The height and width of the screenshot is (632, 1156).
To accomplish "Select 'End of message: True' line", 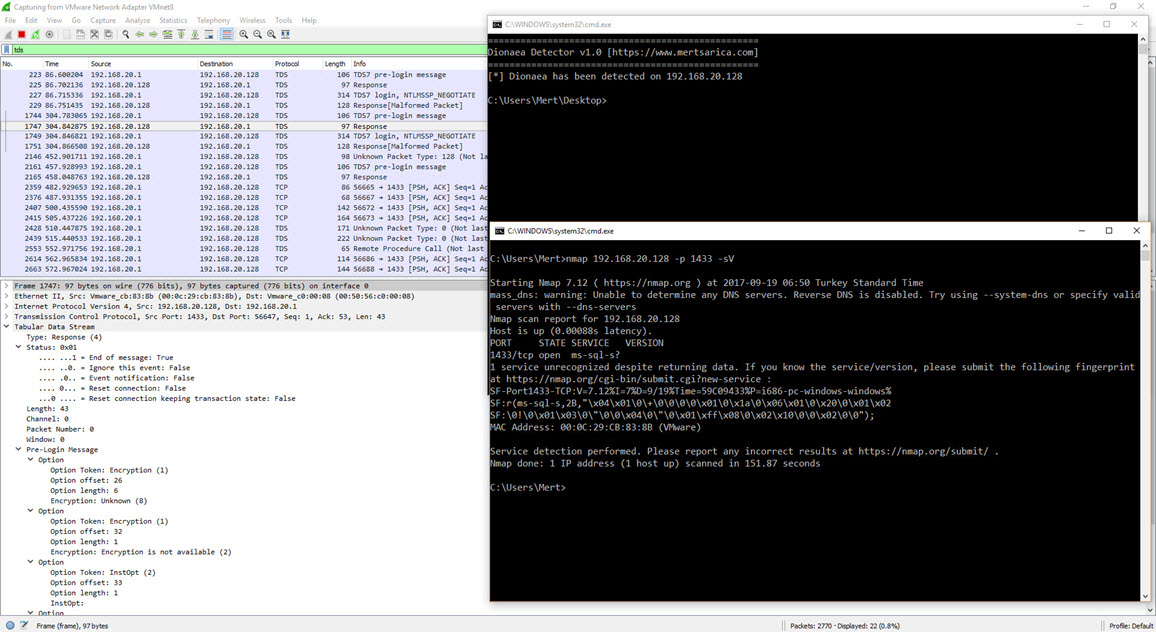I will pos(106,358).
